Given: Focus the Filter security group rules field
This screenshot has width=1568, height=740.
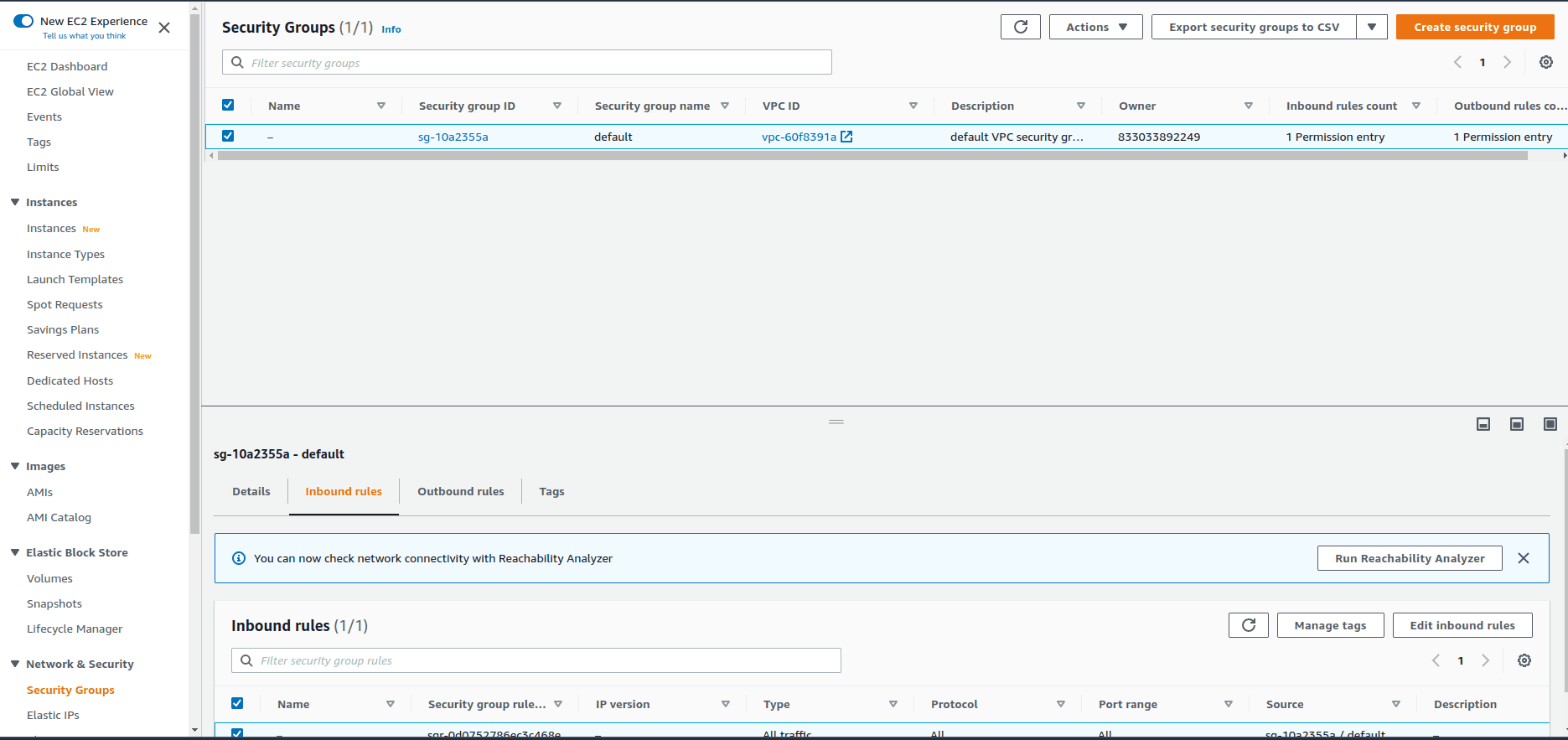Looking at the screenshot, I should tap(536, 660).
